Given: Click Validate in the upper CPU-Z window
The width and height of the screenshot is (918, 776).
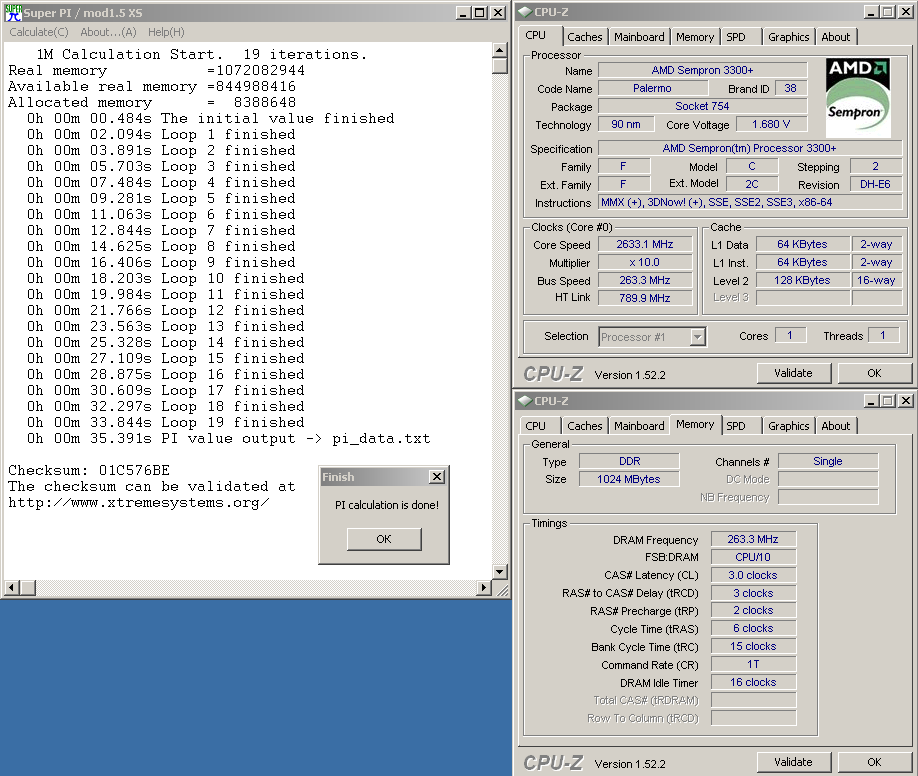Looking at the screenshot, I should click(793, 373).
